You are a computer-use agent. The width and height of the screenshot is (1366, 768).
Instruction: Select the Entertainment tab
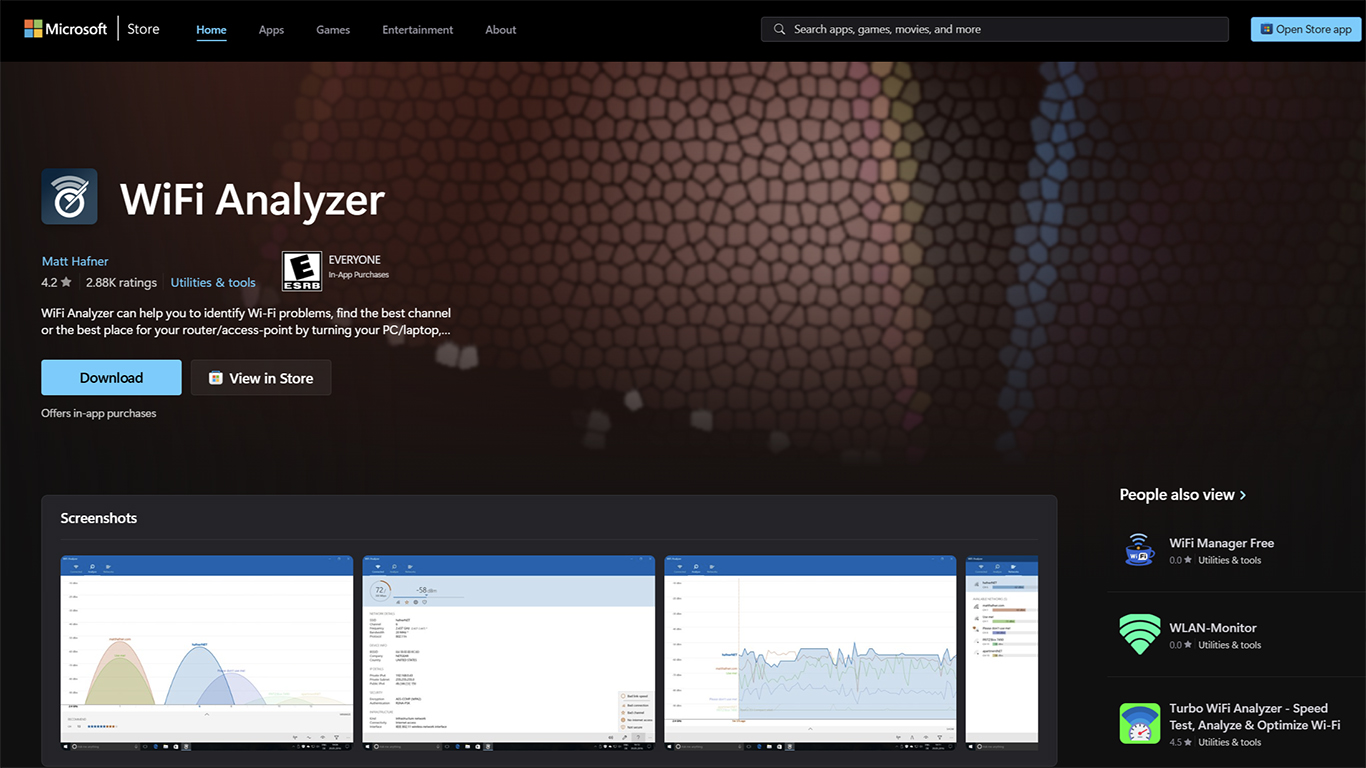click(x=417, y=30)
